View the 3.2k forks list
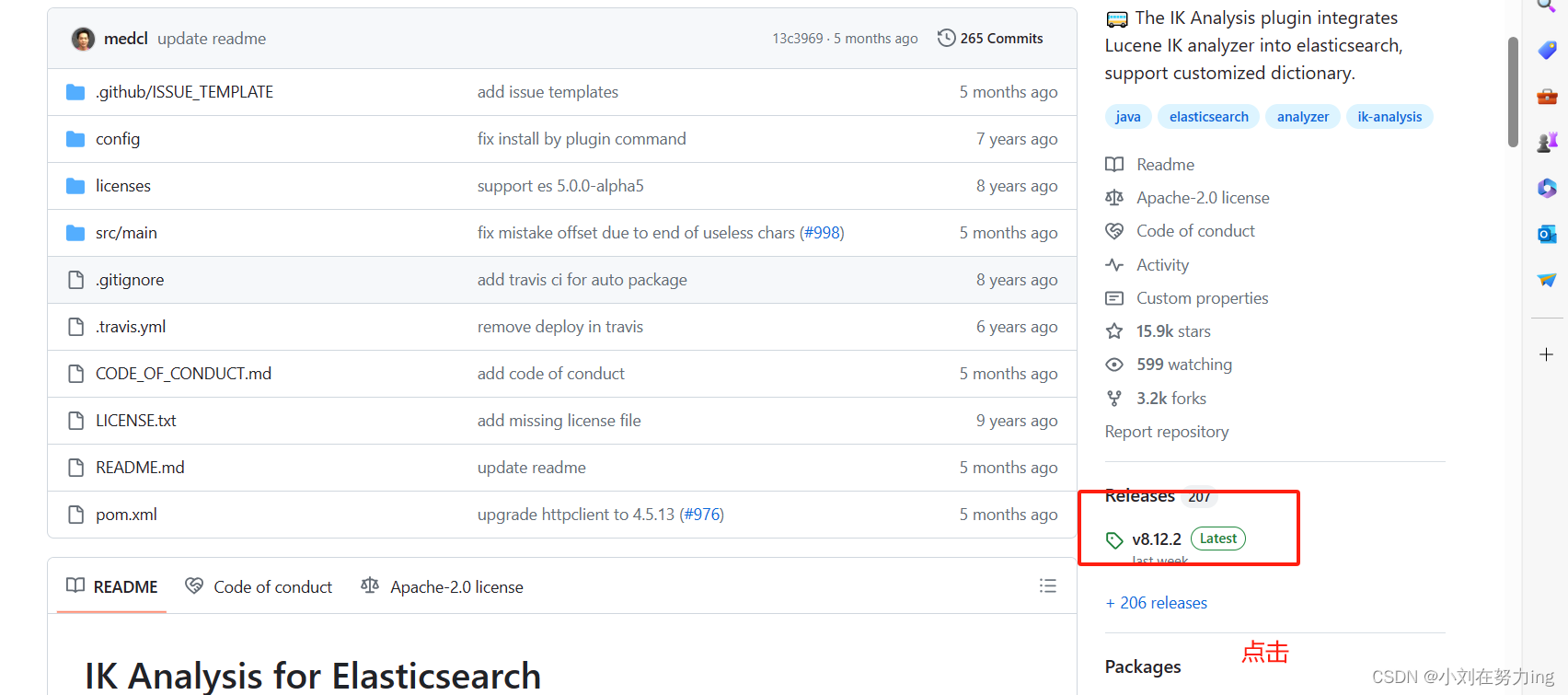1568x695 pixels. pos(1171,399)
